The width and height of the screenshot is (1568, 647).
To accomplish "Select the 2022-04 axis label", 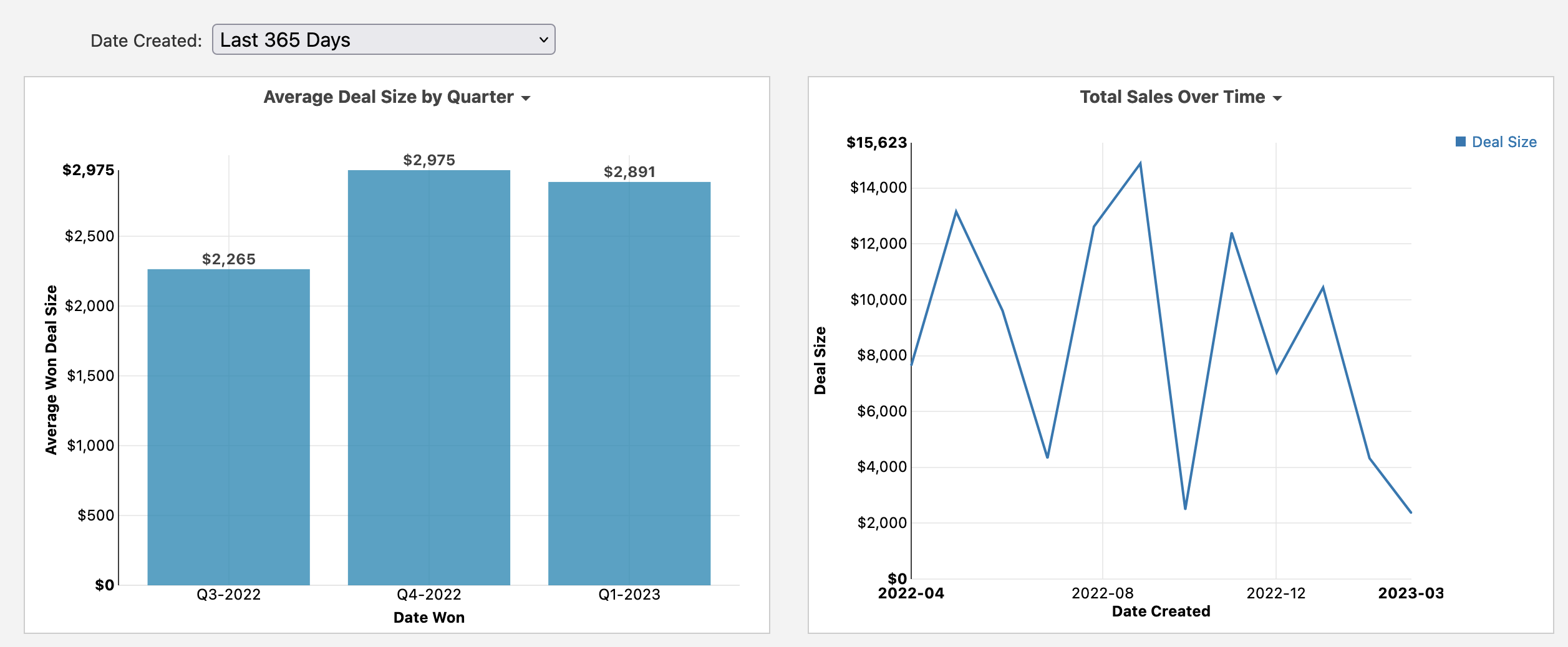I will click(x=910, y=594).
